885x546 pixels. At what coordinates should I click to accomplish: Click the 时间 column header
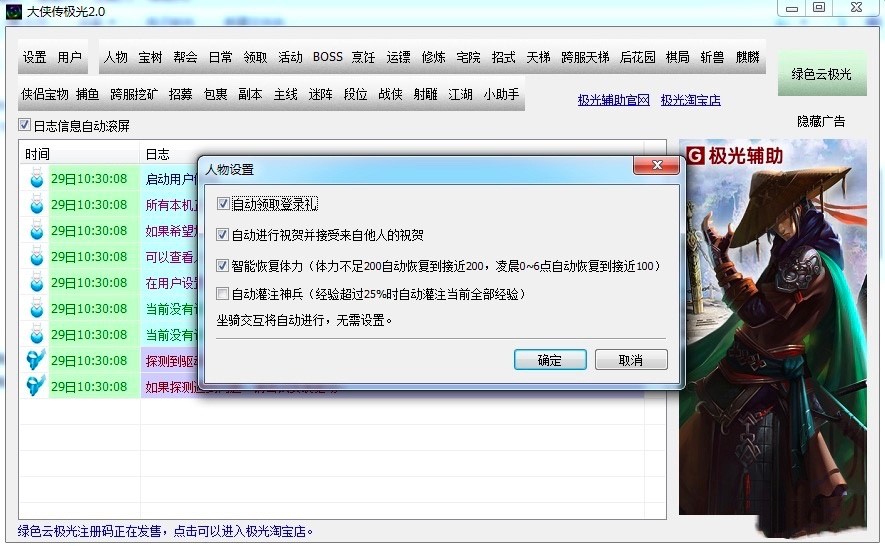(79, 154)
